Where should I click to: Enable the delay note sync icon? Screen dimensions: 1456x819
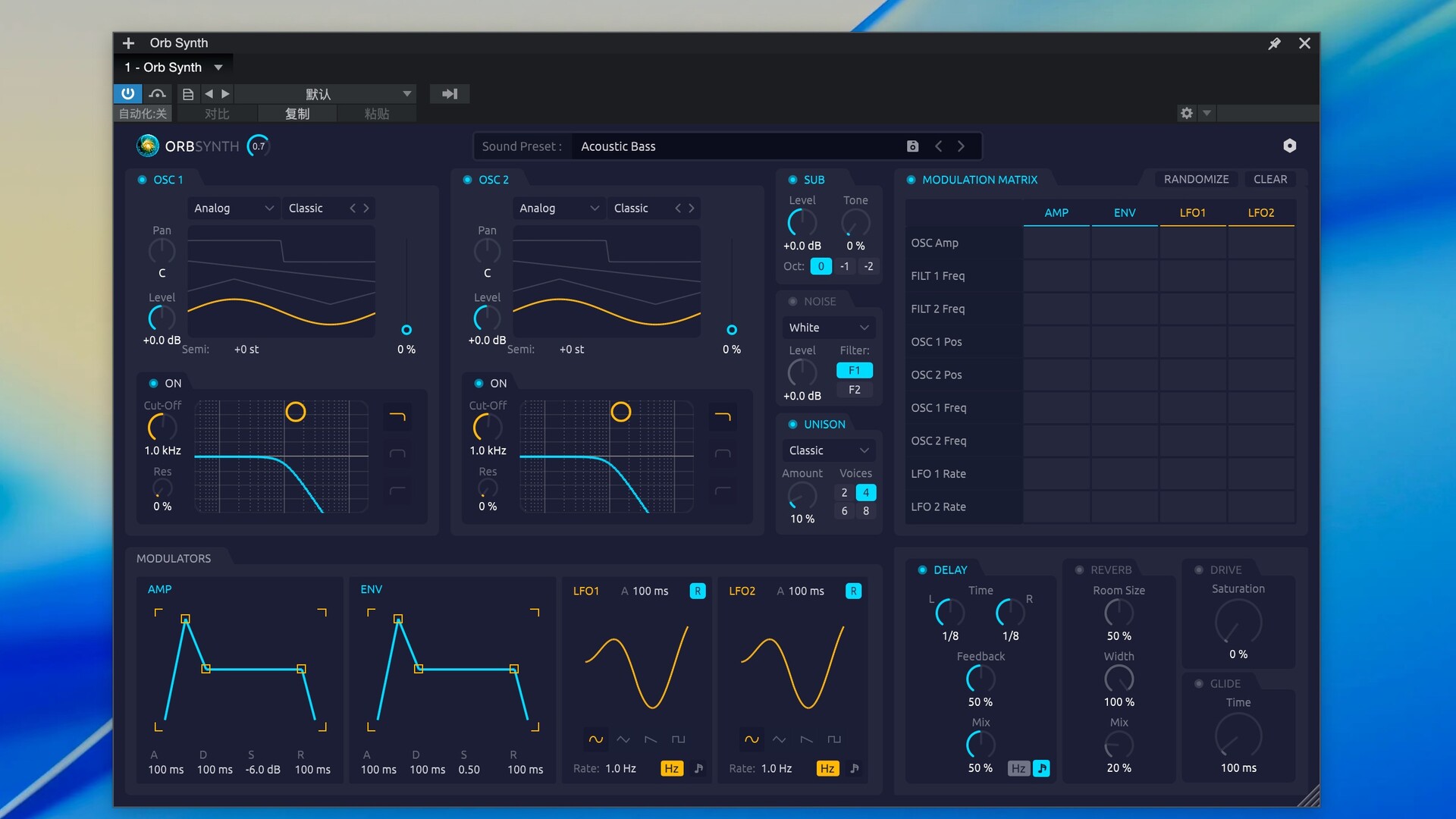click(1042, 768)
